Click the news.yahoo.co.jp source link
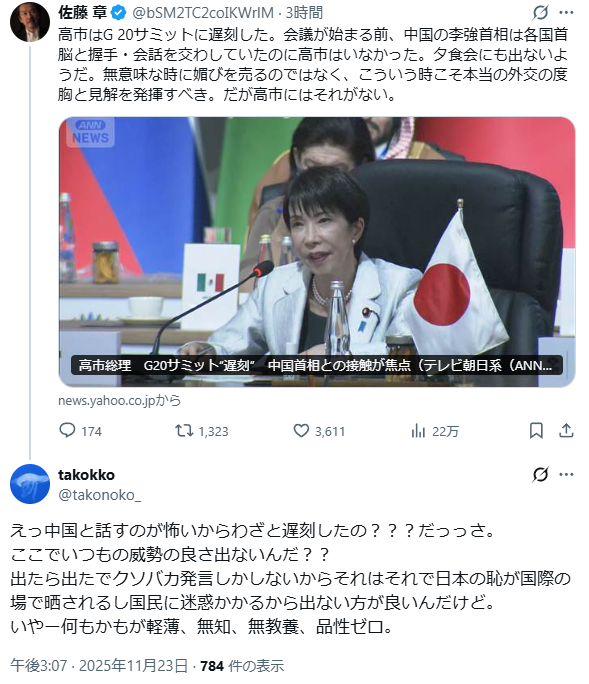 (120, 400)
